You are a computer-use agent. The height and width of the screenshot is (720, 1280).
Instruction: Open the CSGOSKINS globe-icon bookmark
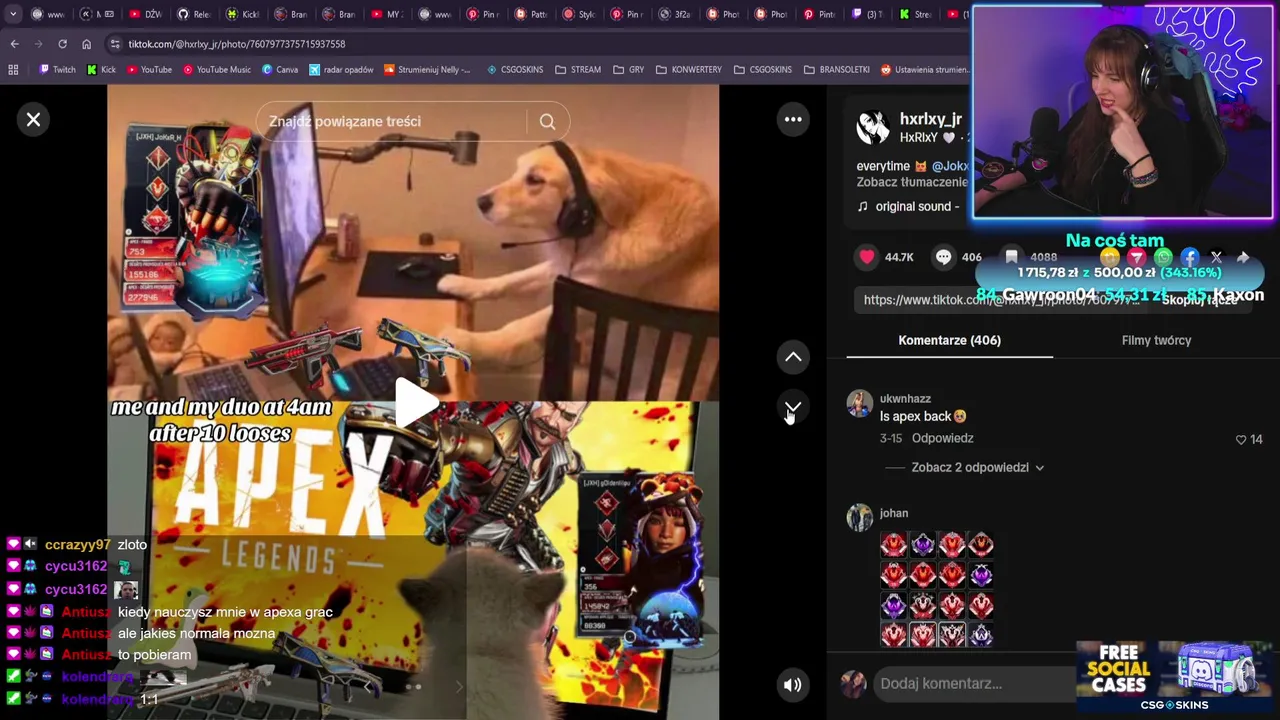[x=515, y=70]
